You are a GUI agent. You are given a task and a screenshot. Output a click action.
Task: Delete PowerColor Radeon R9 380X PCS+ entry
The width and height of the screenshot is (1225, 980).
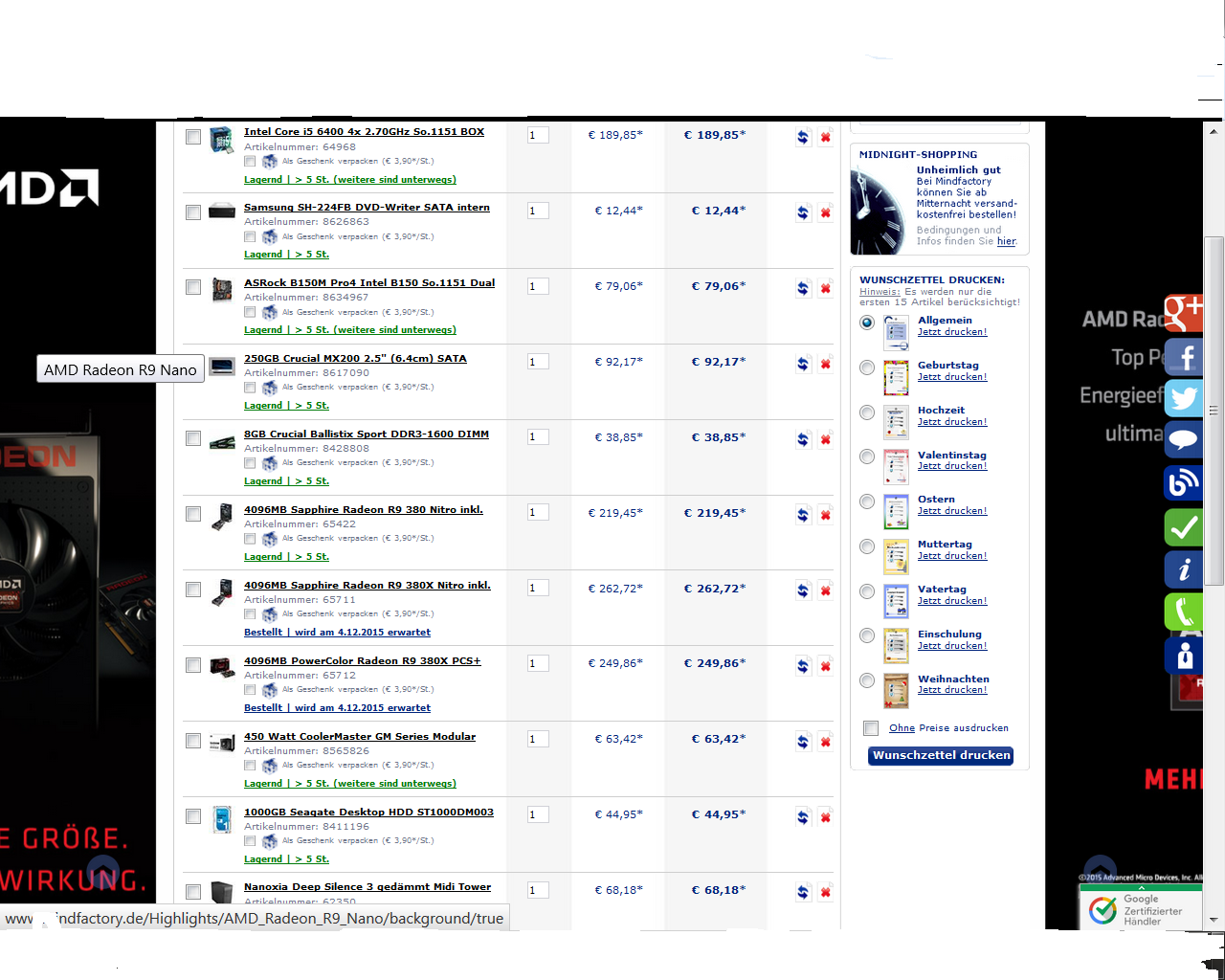825,666
